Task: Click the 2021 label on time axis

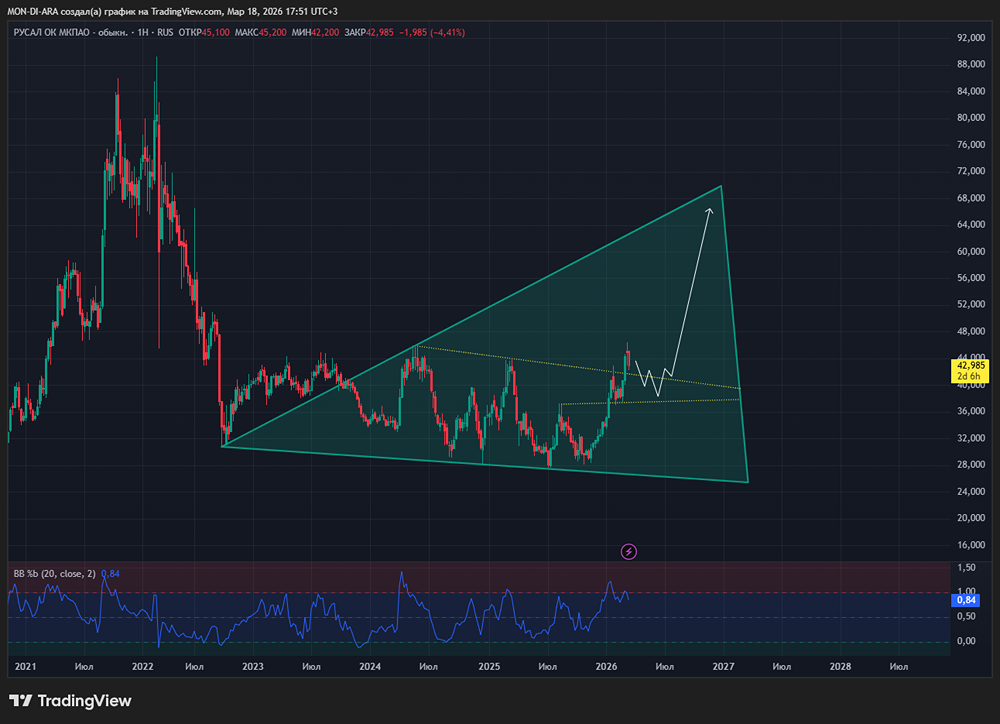Action: [26, 667]
